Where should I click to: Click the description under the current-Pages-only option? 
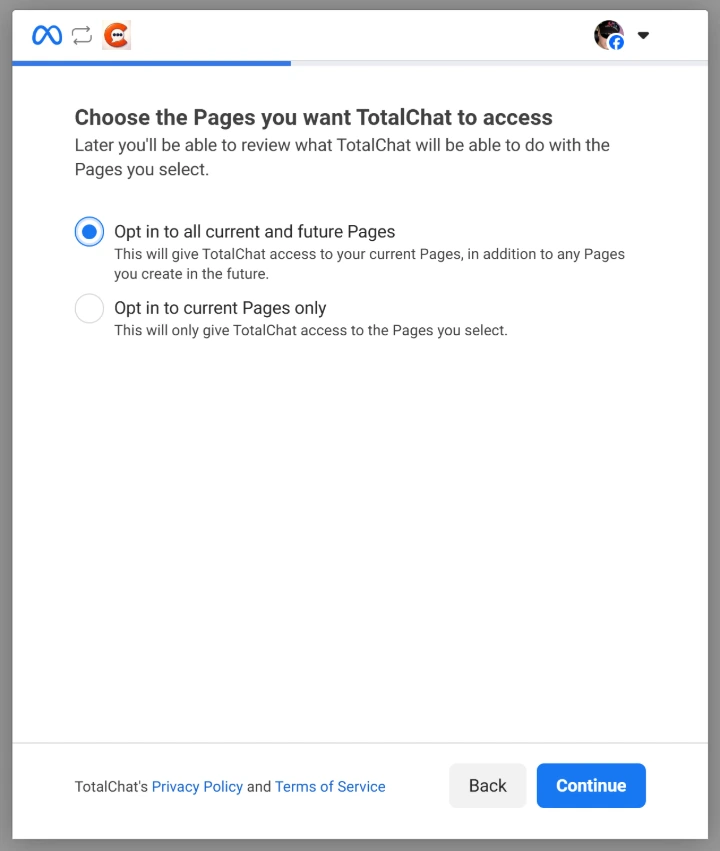[310, 330]
